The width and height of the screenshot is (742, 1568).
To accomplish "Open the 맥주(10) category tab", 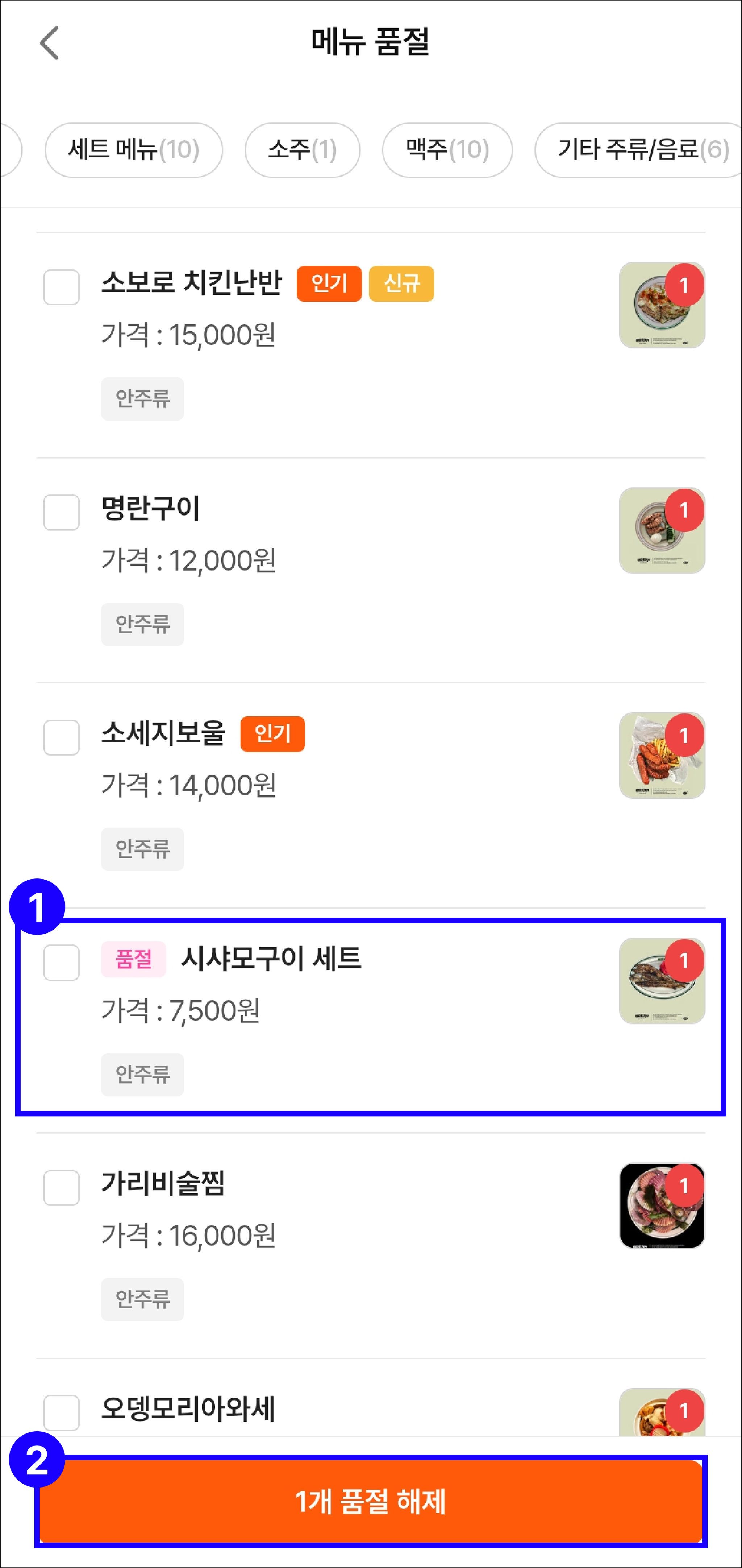I will click(447, 150).
